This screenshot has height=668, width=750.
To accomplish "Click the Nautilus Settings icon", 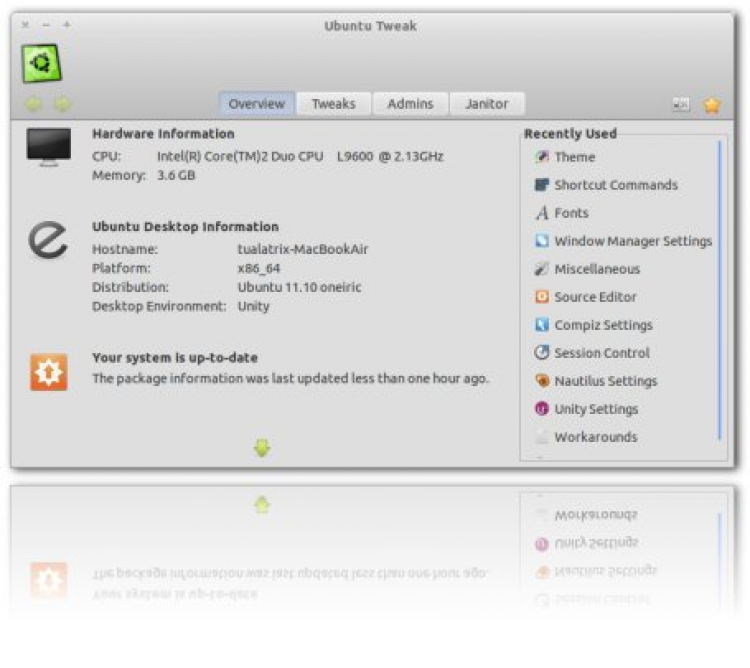I will pos(541,381).
